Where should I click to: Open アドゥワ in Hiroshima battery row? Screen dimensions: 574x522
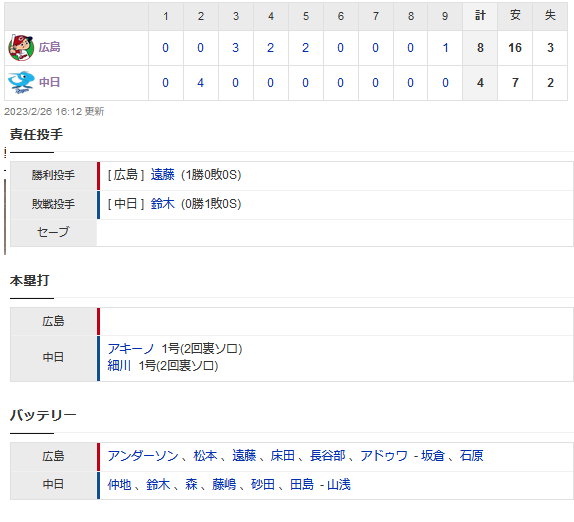[x=384, y=456]
